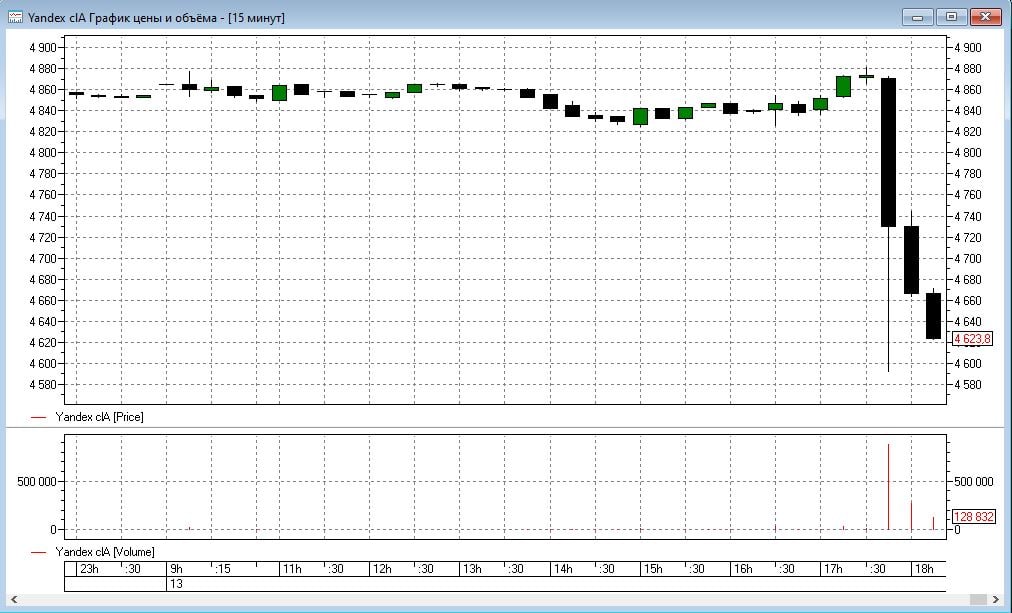Click the '13h' time axis label
Screen dimensions: 1012x613
tap(472, 568)
